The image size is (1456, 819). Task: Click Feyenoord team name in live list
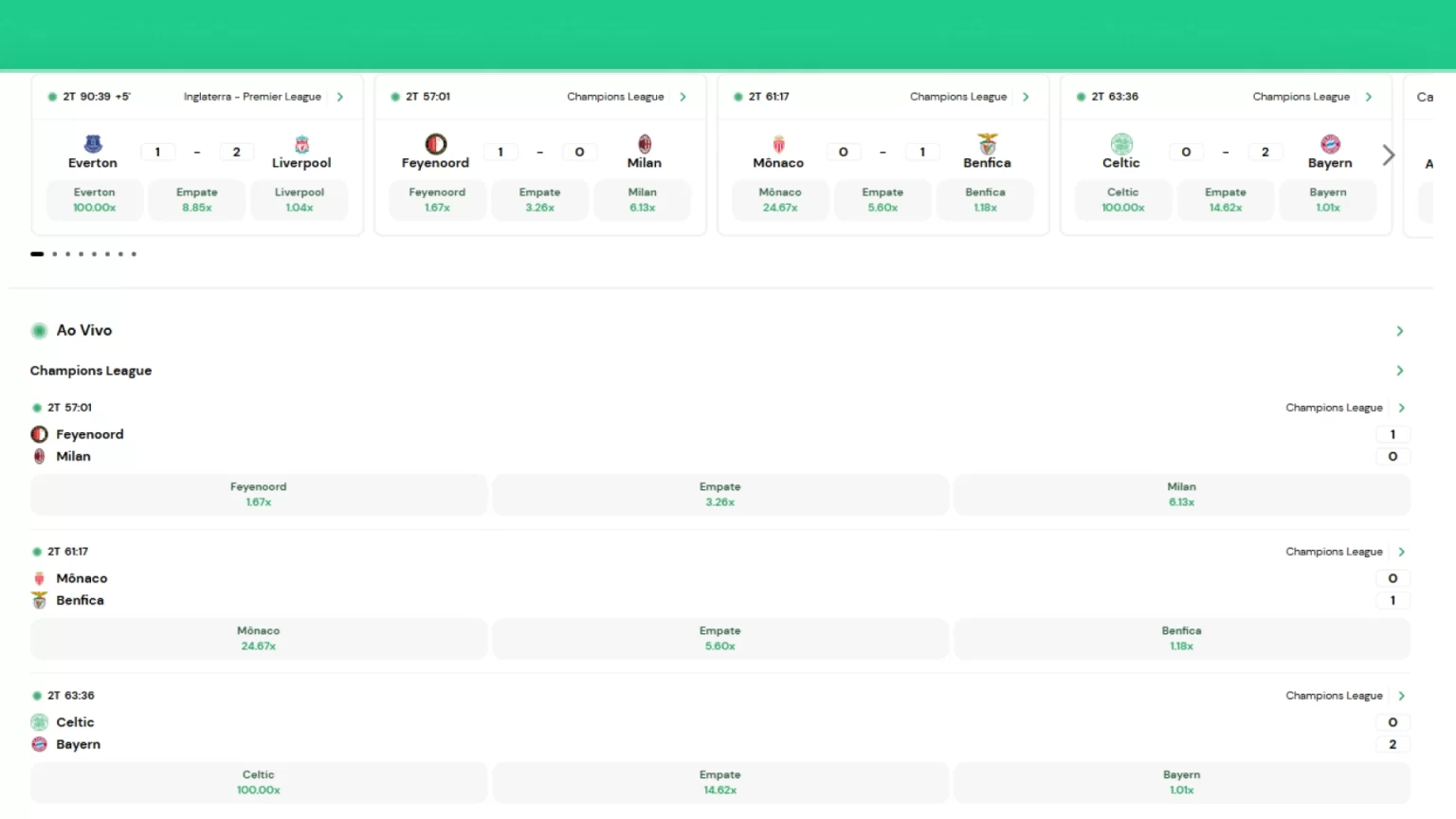(90, 434)
